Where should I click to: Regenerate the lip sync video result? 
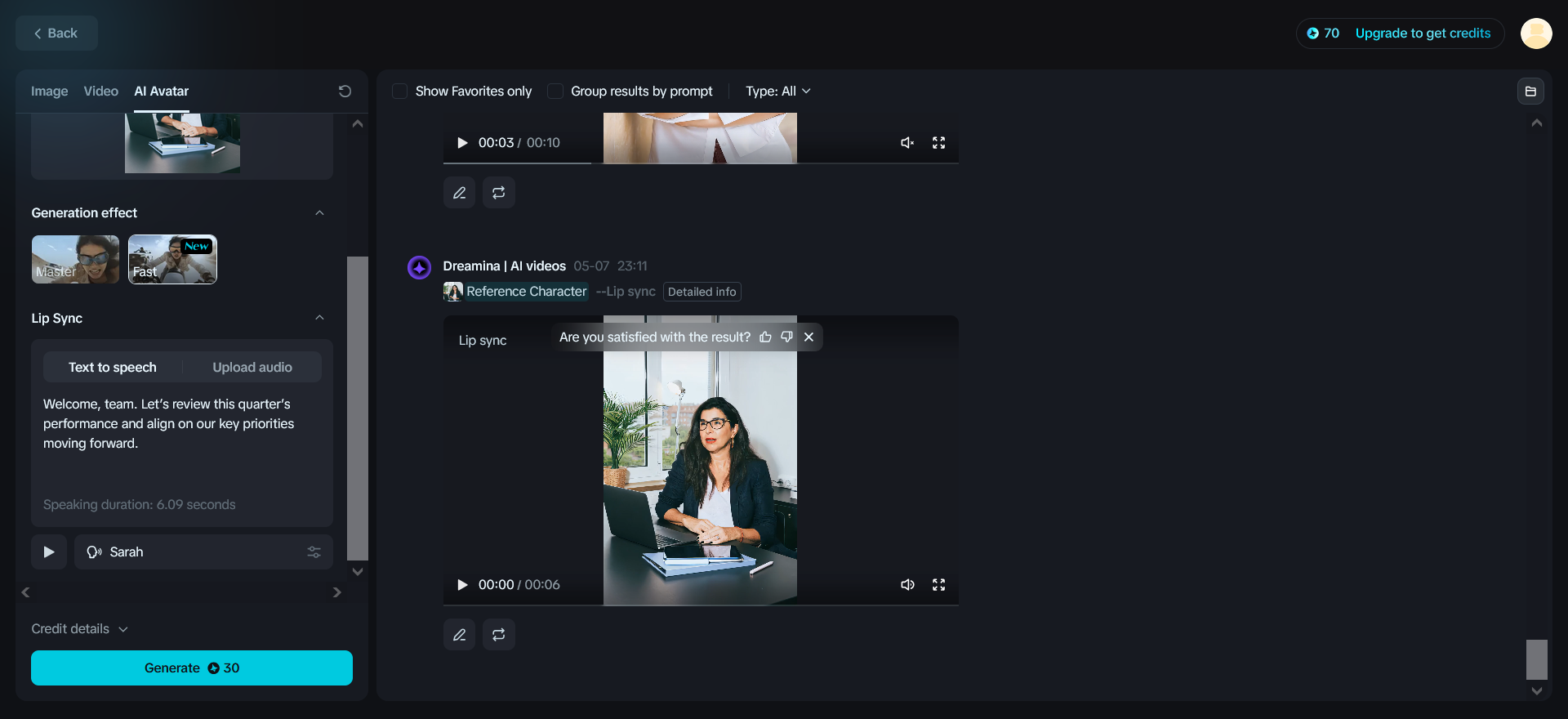(499, 635)
